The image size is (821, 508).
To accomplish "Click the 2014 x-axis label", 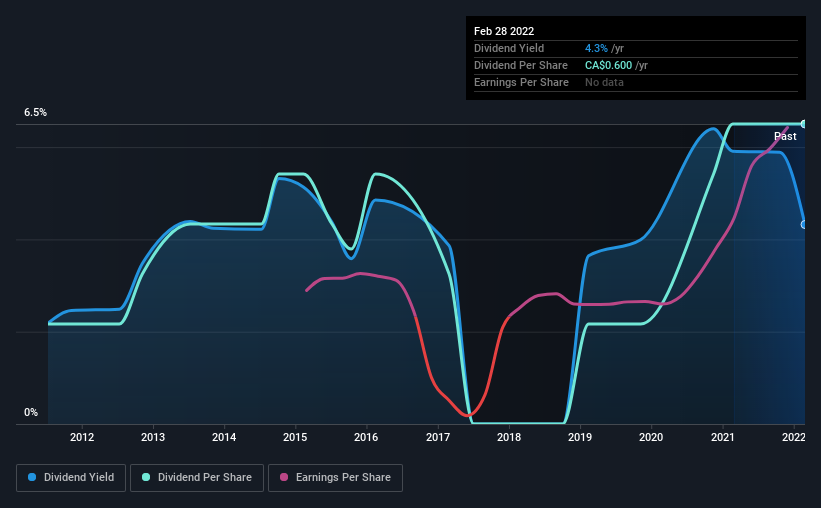I will (224, 437).
